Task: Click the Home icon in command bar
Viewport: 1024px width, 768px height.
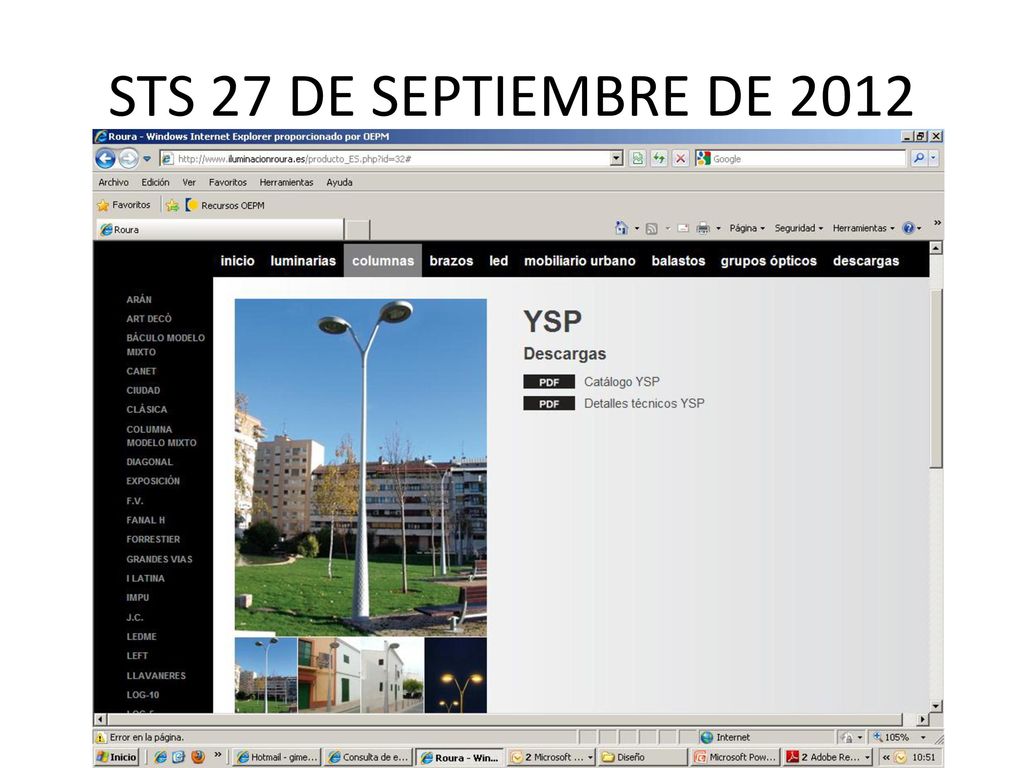Action: pos(621,228)
